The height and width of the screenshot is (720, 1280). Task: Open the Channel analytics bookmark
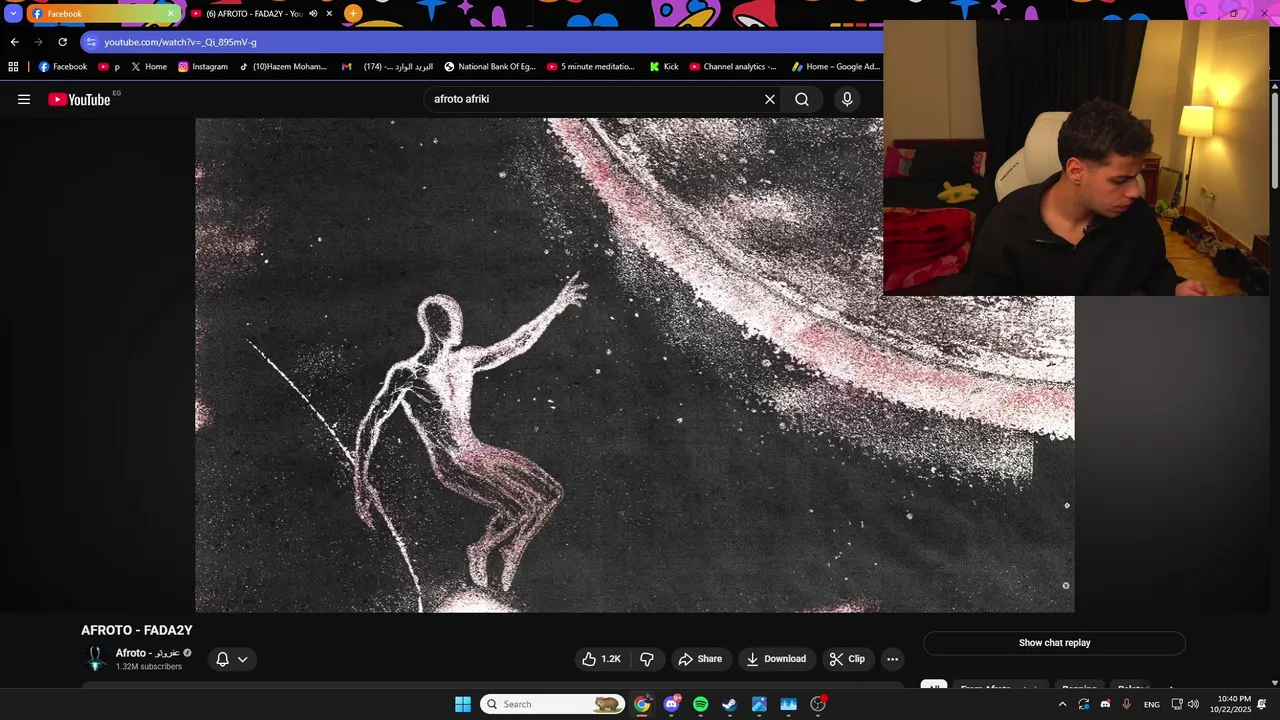733,67
